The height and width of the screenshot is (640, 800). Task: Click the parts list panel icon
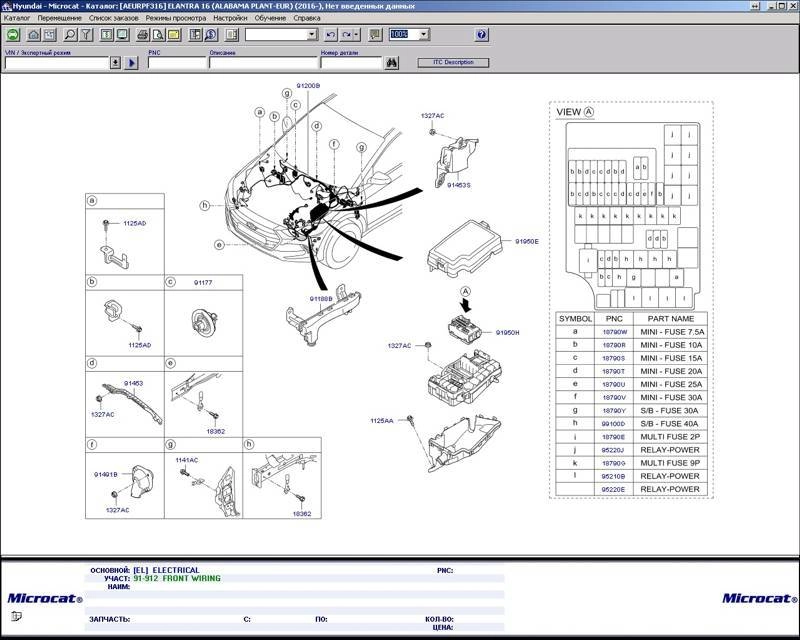[x=195, y=35]
